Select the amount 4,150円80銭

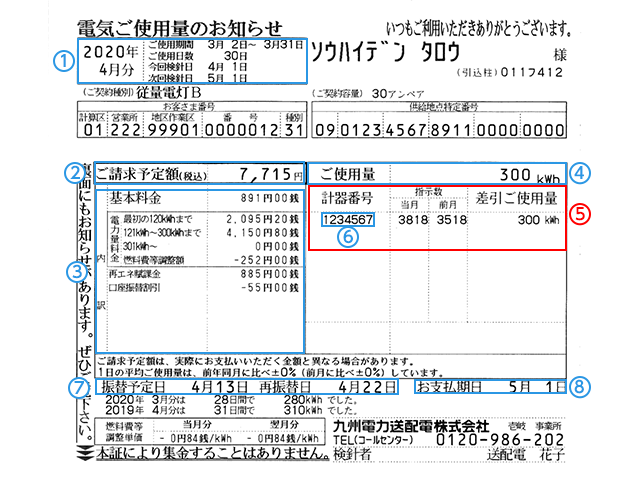[263, 233]
